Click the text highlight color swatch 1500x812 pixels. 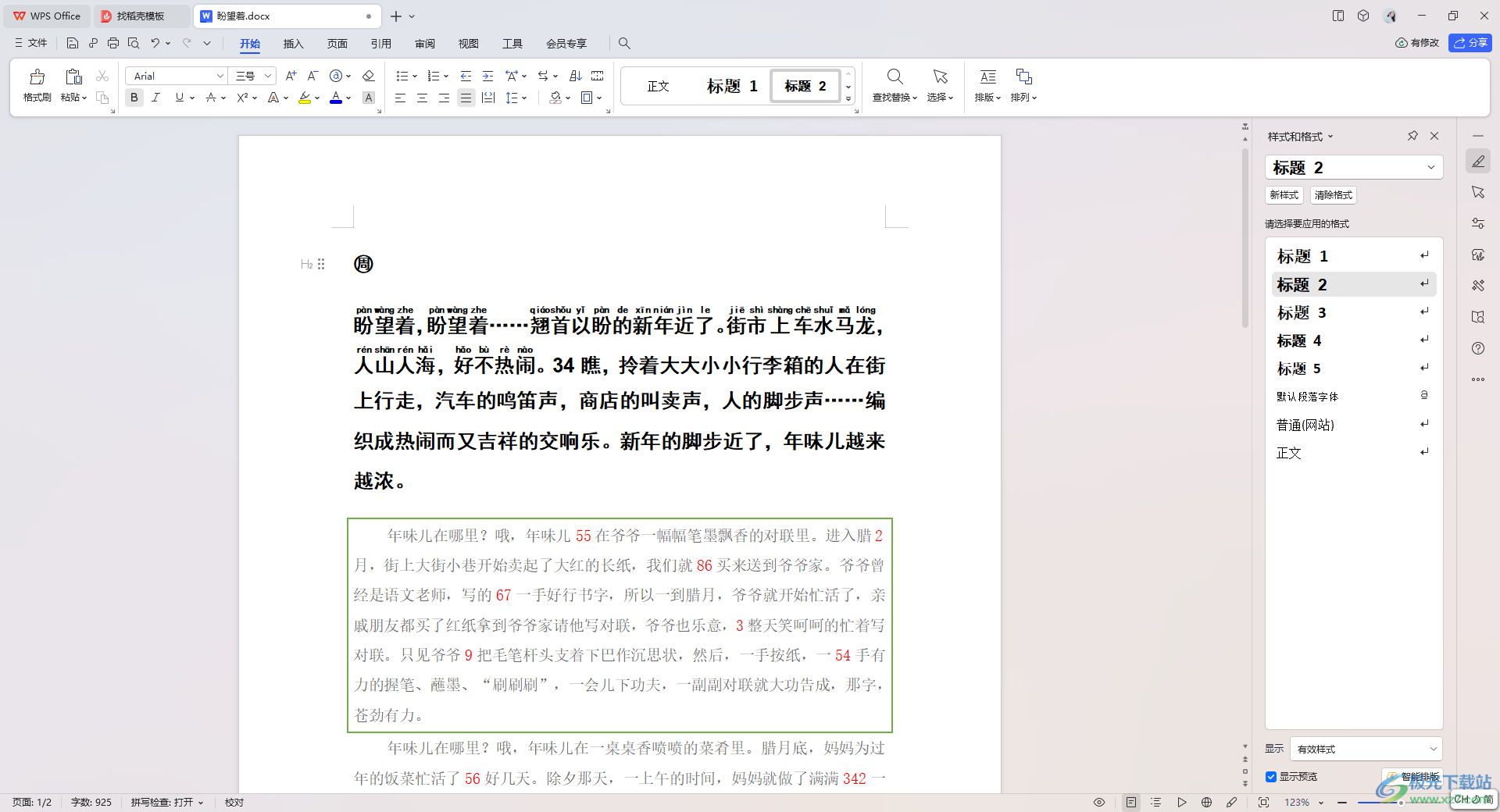(305, 98)
